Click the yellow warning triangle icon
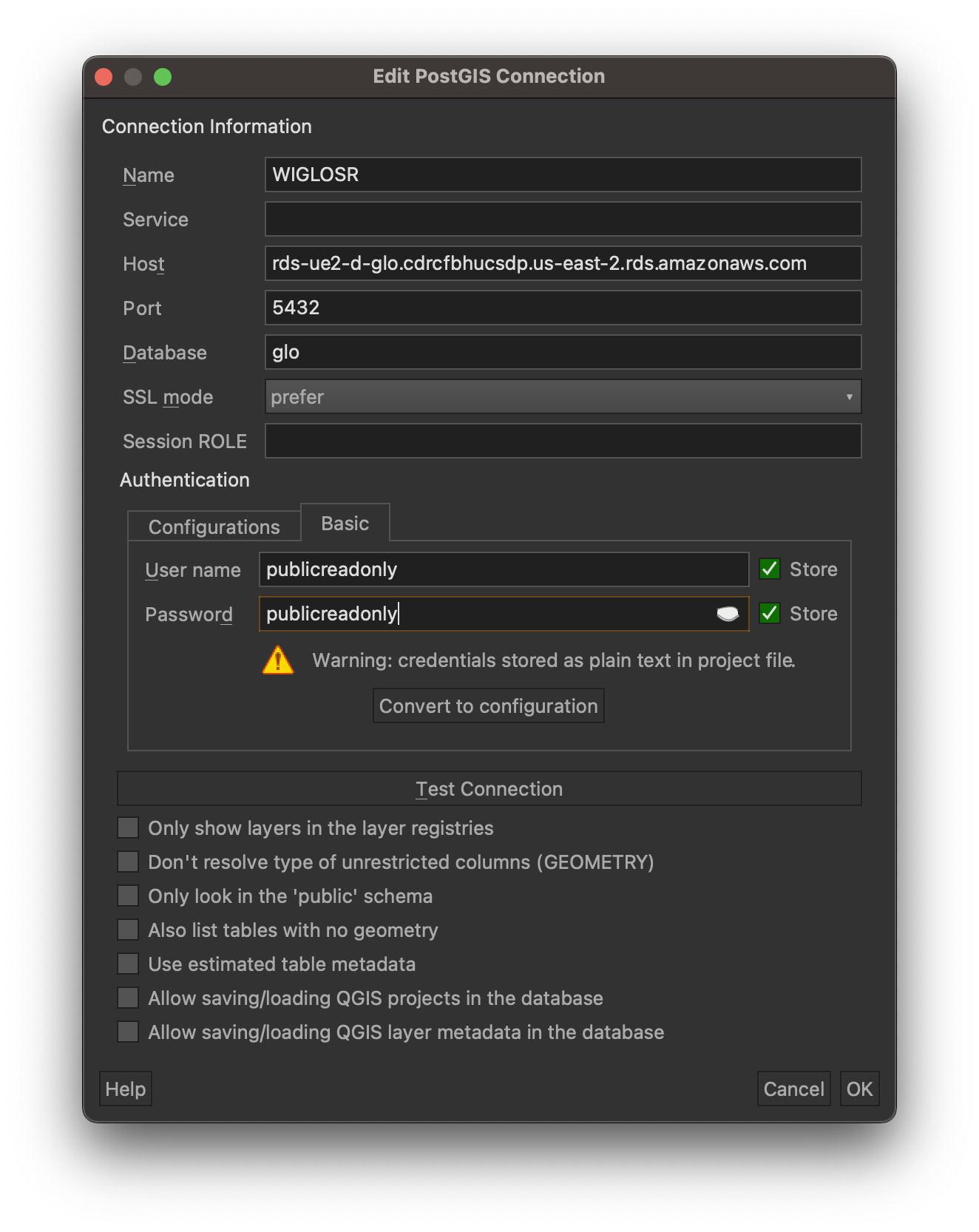 tap(278, 660)
